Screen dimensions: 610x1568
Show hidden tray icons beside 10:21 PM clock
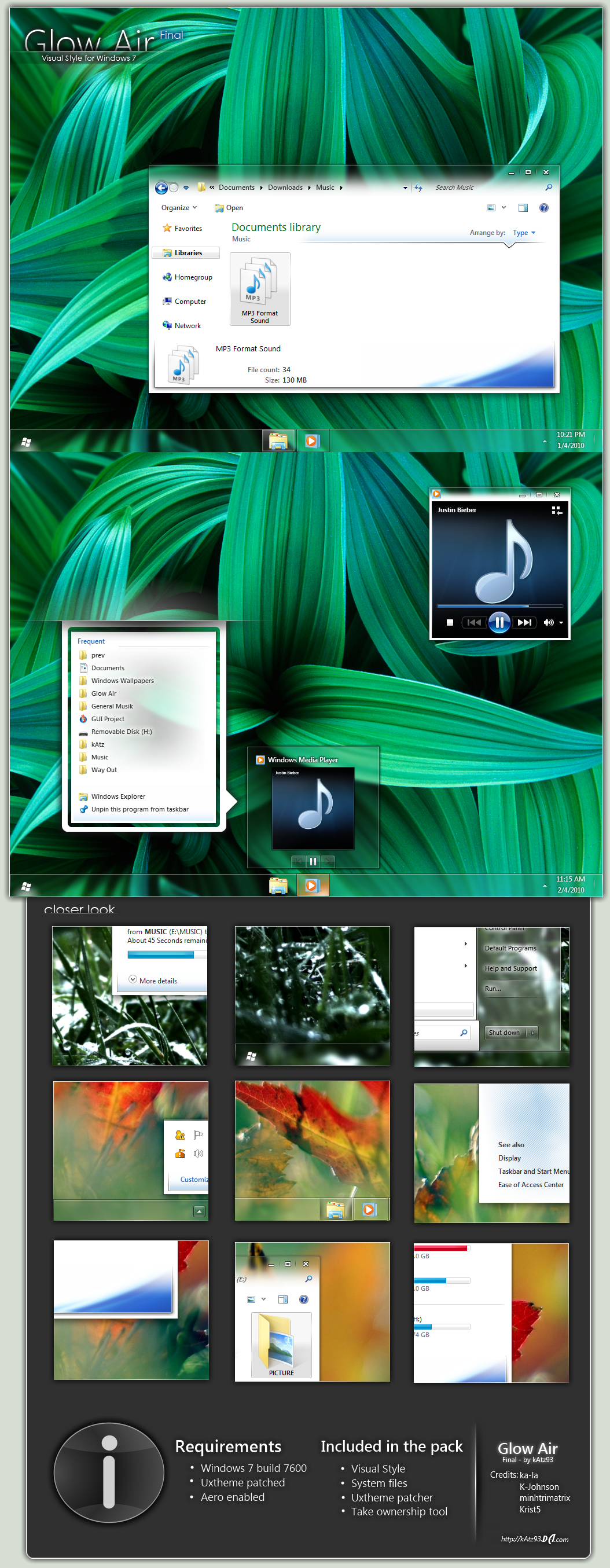click(x=544, y=440)
